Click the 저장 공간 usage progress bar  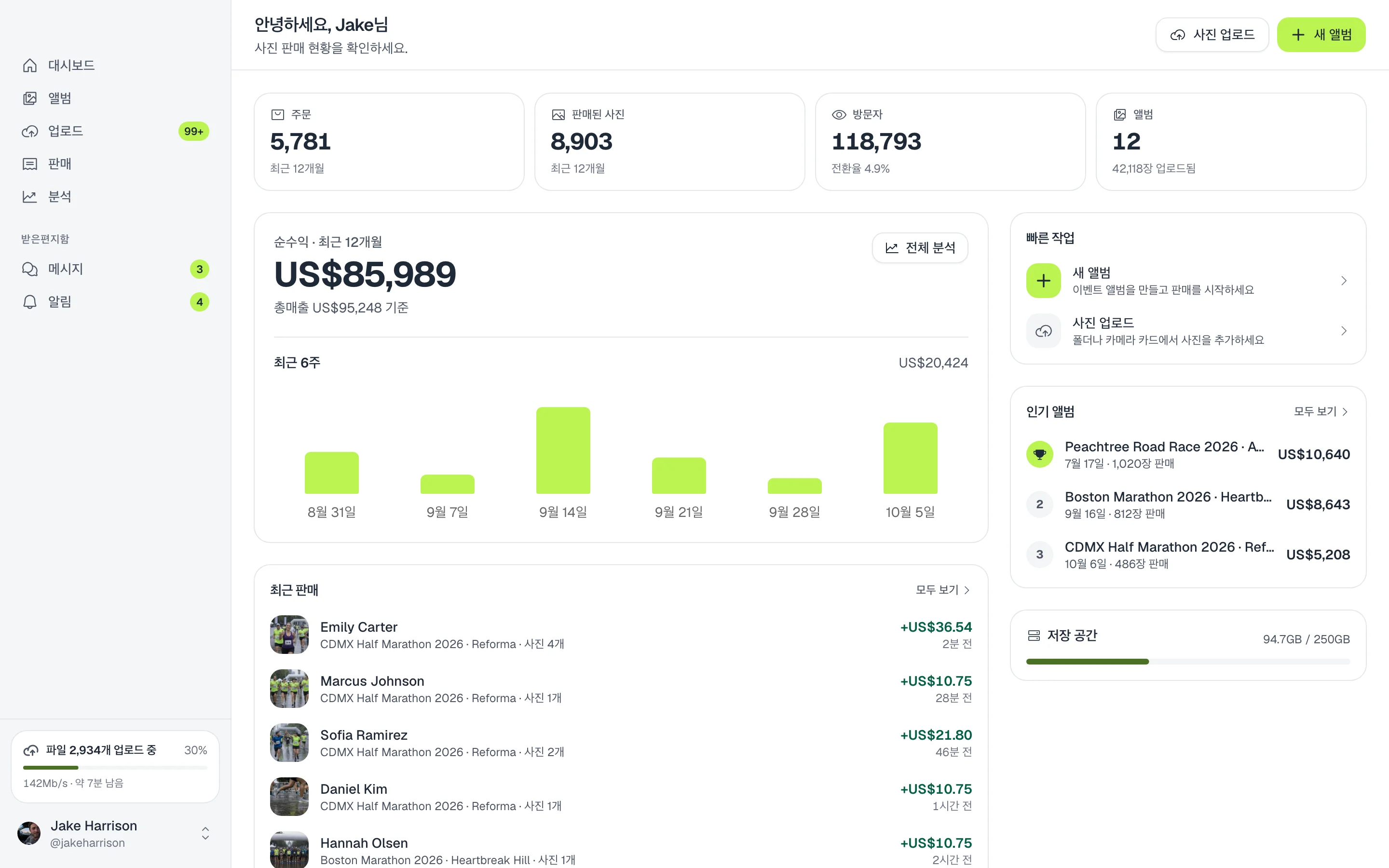1188,662
